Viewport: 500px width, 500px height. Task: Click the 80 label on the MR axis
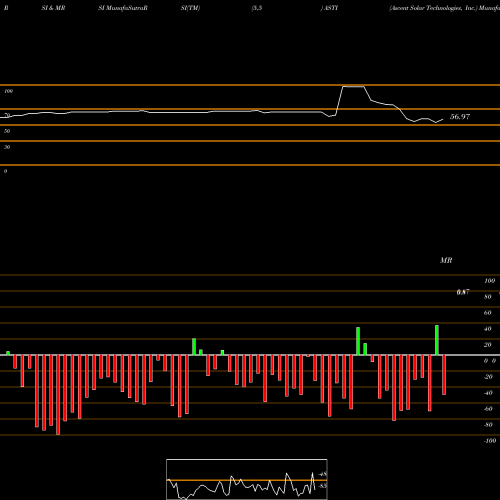(x=488, y=297)
